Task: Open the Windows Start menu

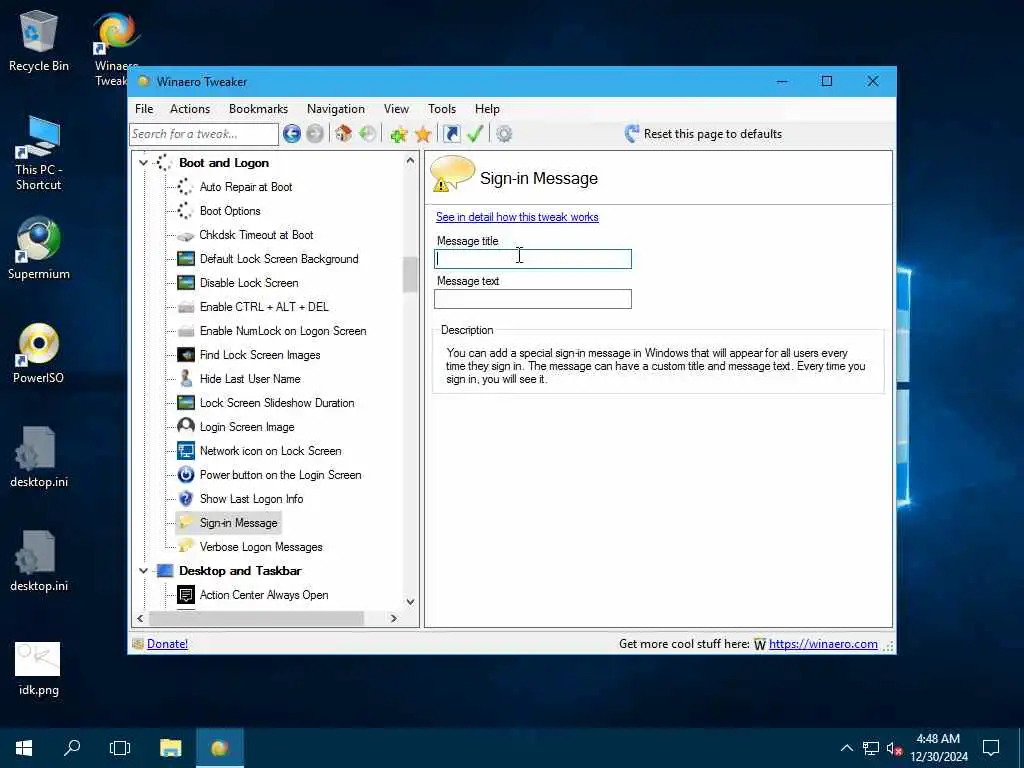Action: pos(24,748)
